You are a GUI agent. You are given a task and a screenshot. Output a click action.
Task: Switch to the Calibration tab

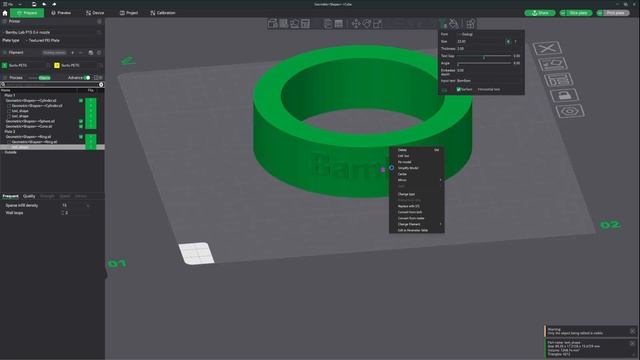pyautogui.click(x=162, y=13)
